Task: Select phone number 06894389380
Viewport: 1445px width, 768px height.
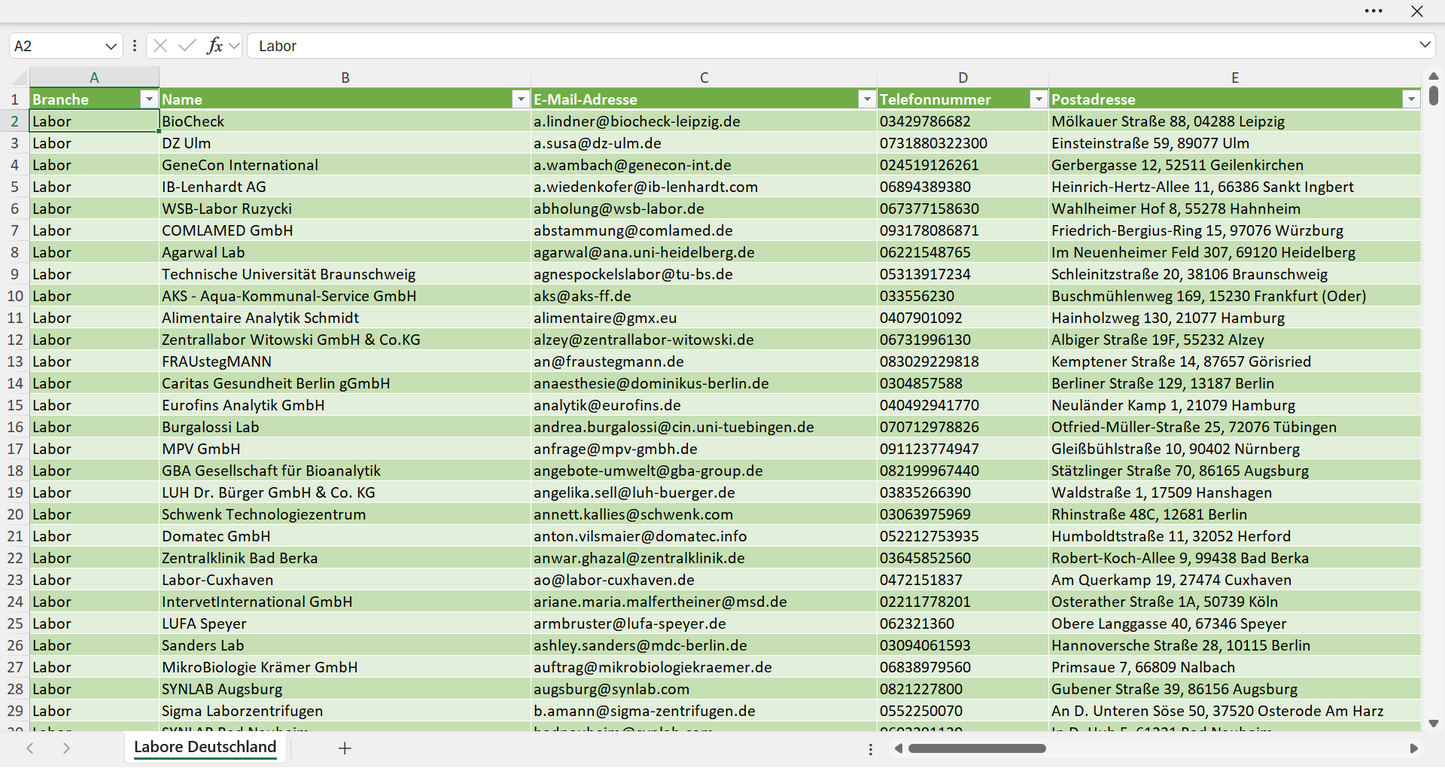Action: (x=963, y=187)
